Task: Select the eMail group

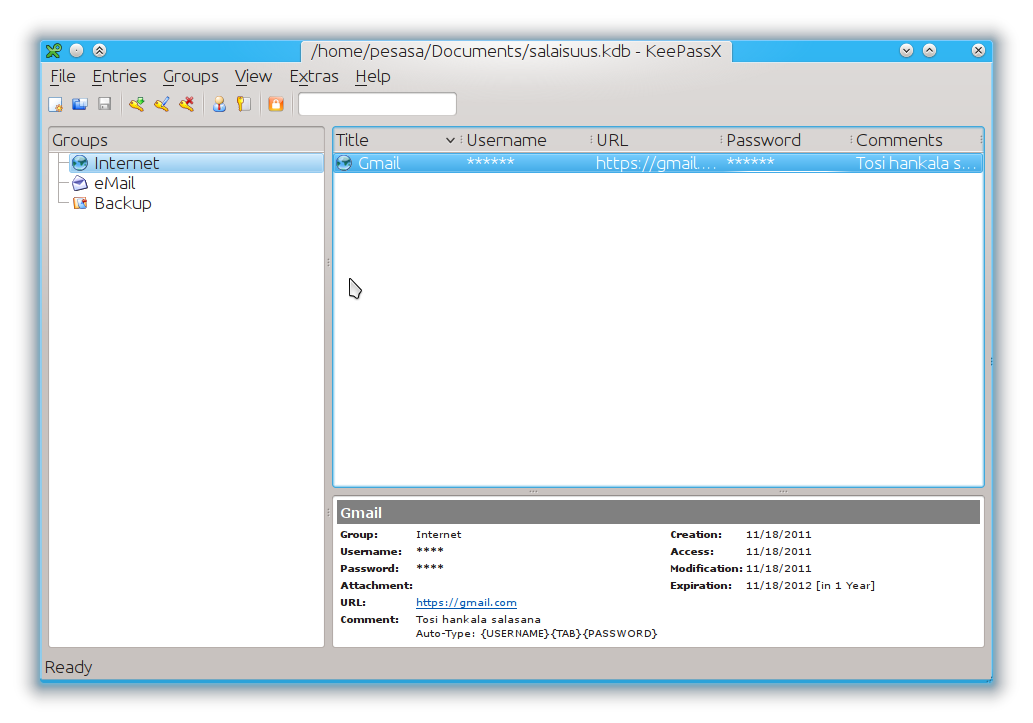Action: (x=115, y=183)
